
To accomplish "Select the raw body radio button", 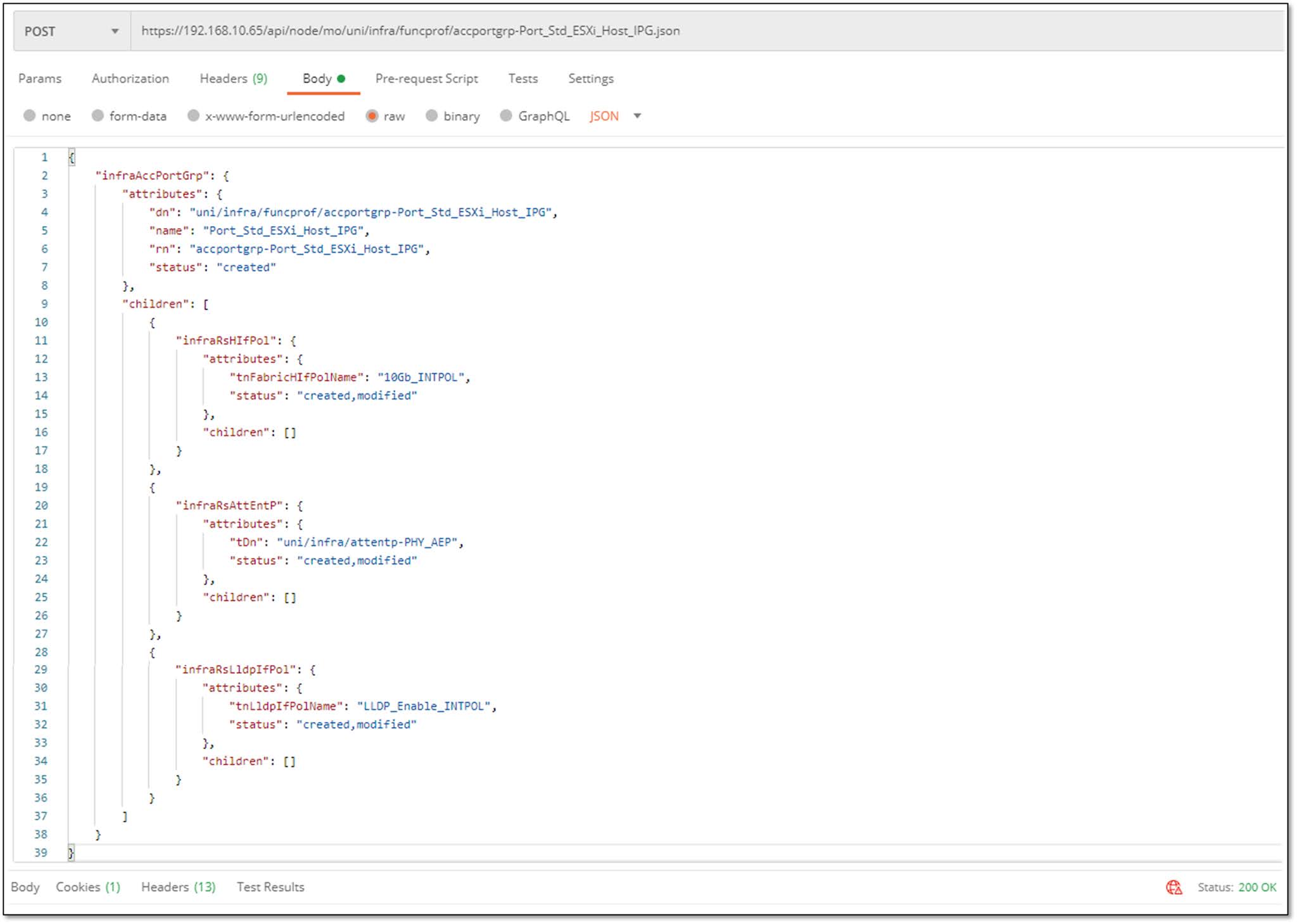I will coord(372,116).
